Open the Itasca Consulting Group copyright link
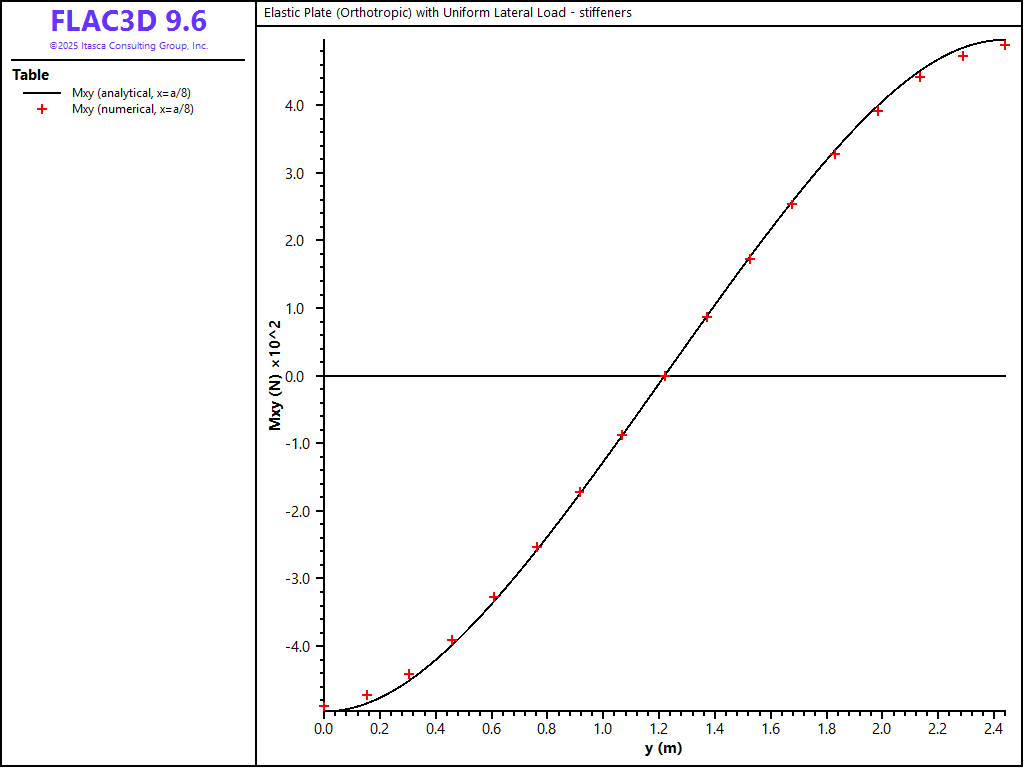The width and height of the screenshot is (1024, 768). tap(128, 46)
